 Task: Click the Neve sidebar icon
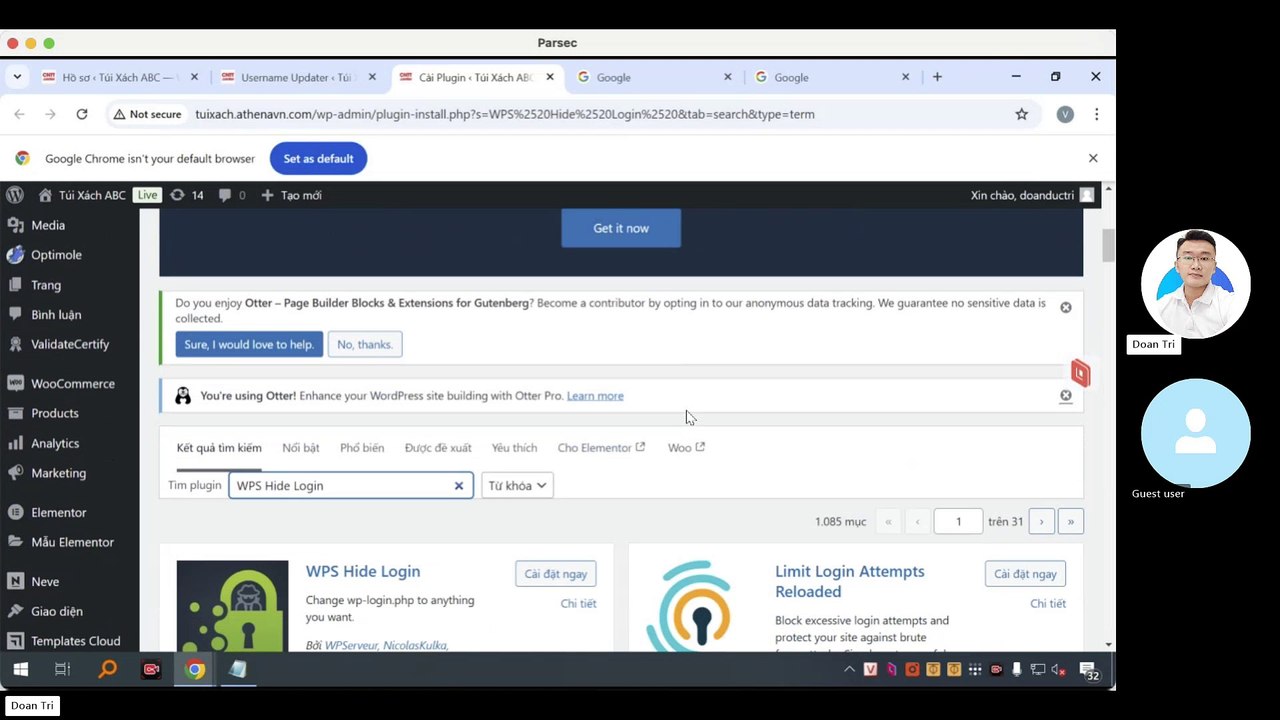(15, 582)
